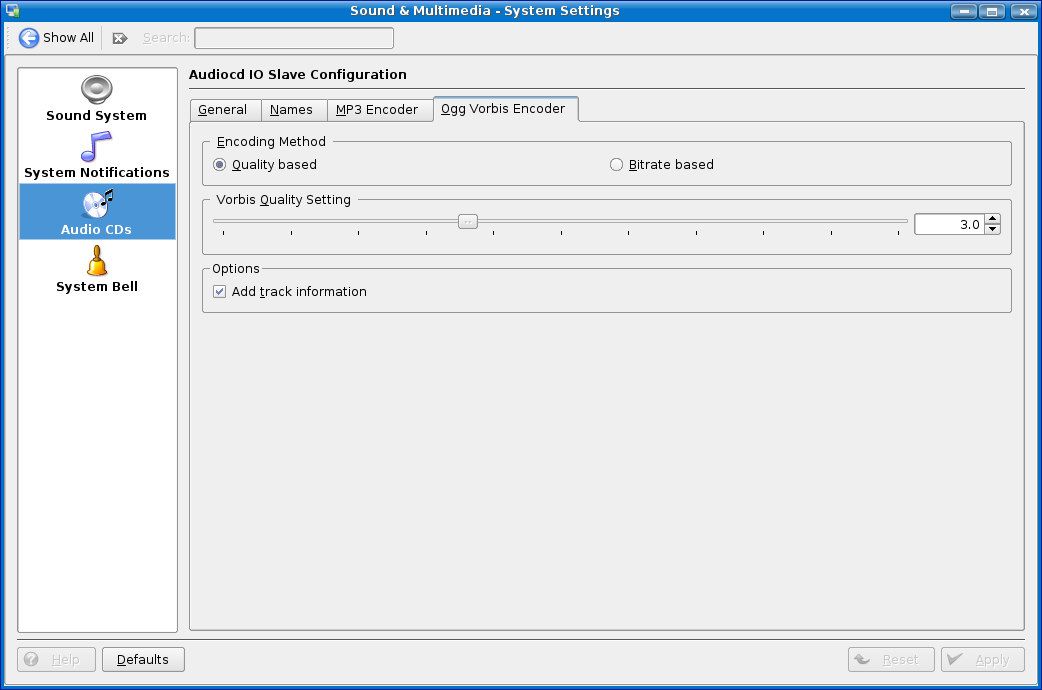Click the Show All back arrow icon
Viewport: 1042px width, 690px height.
tap(29, 38)
